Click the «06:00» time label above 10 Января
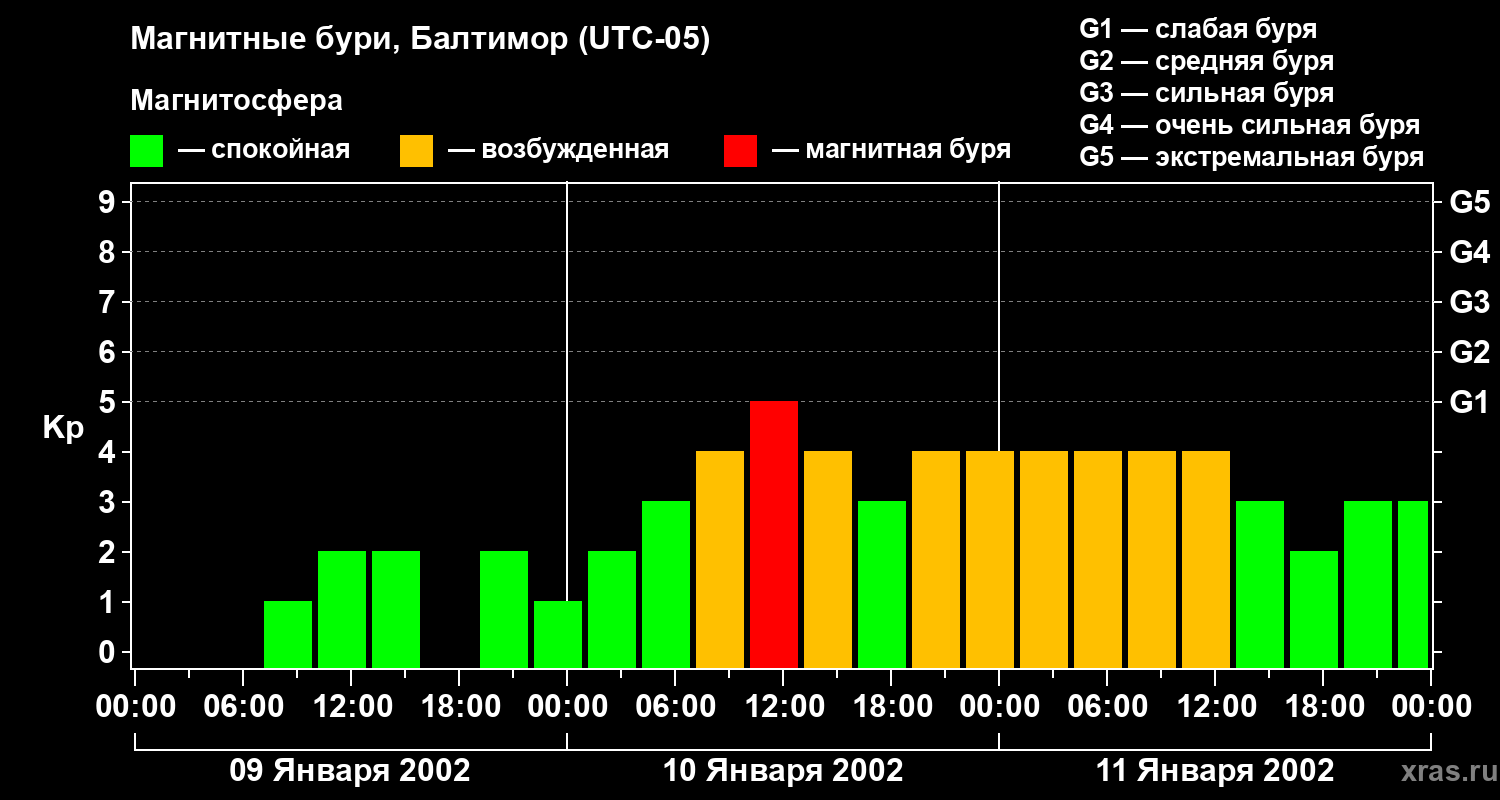 point(675,706)
